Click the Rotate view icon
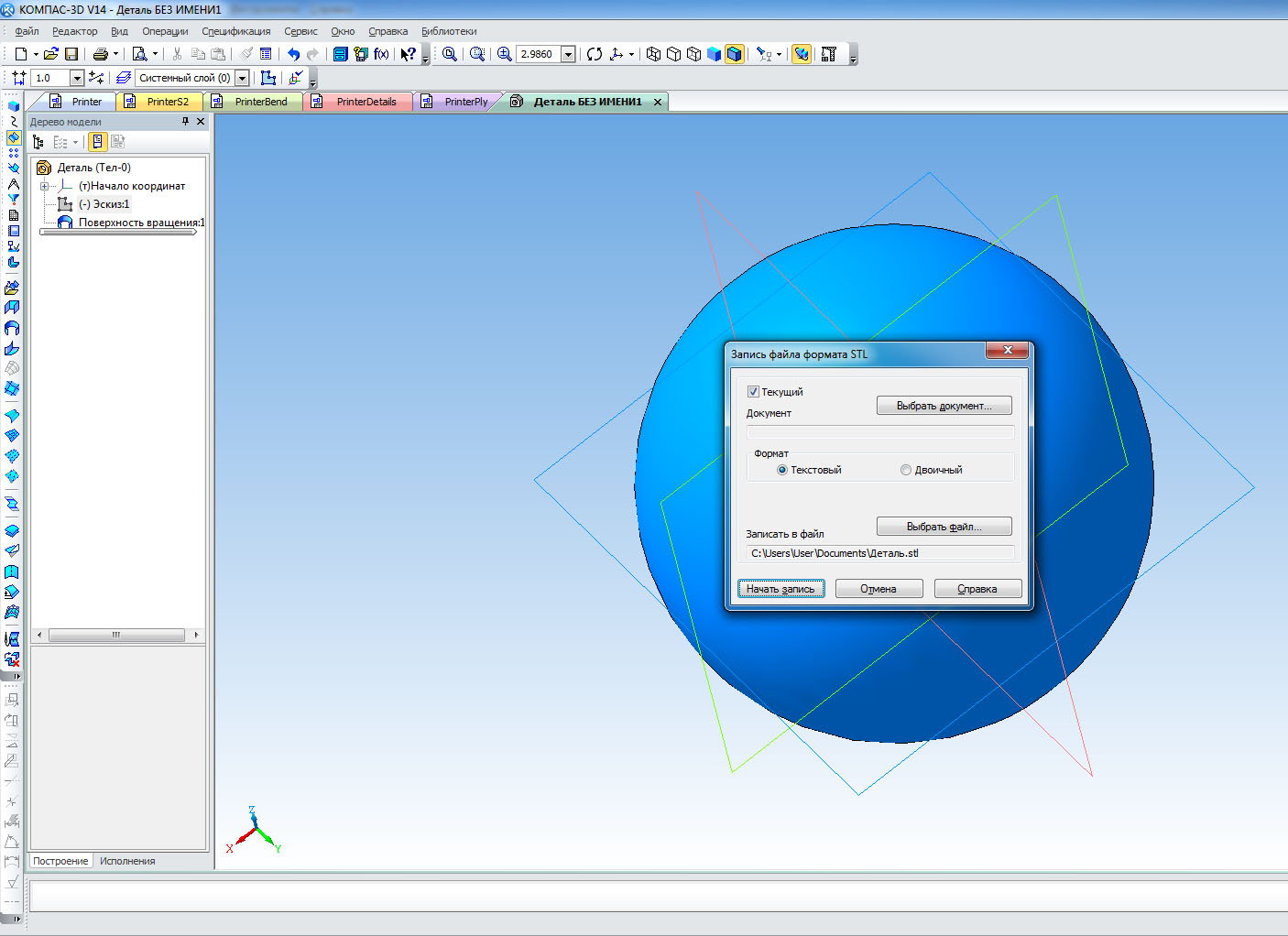The image size is (1288, 936). click(x=595, y=54)
